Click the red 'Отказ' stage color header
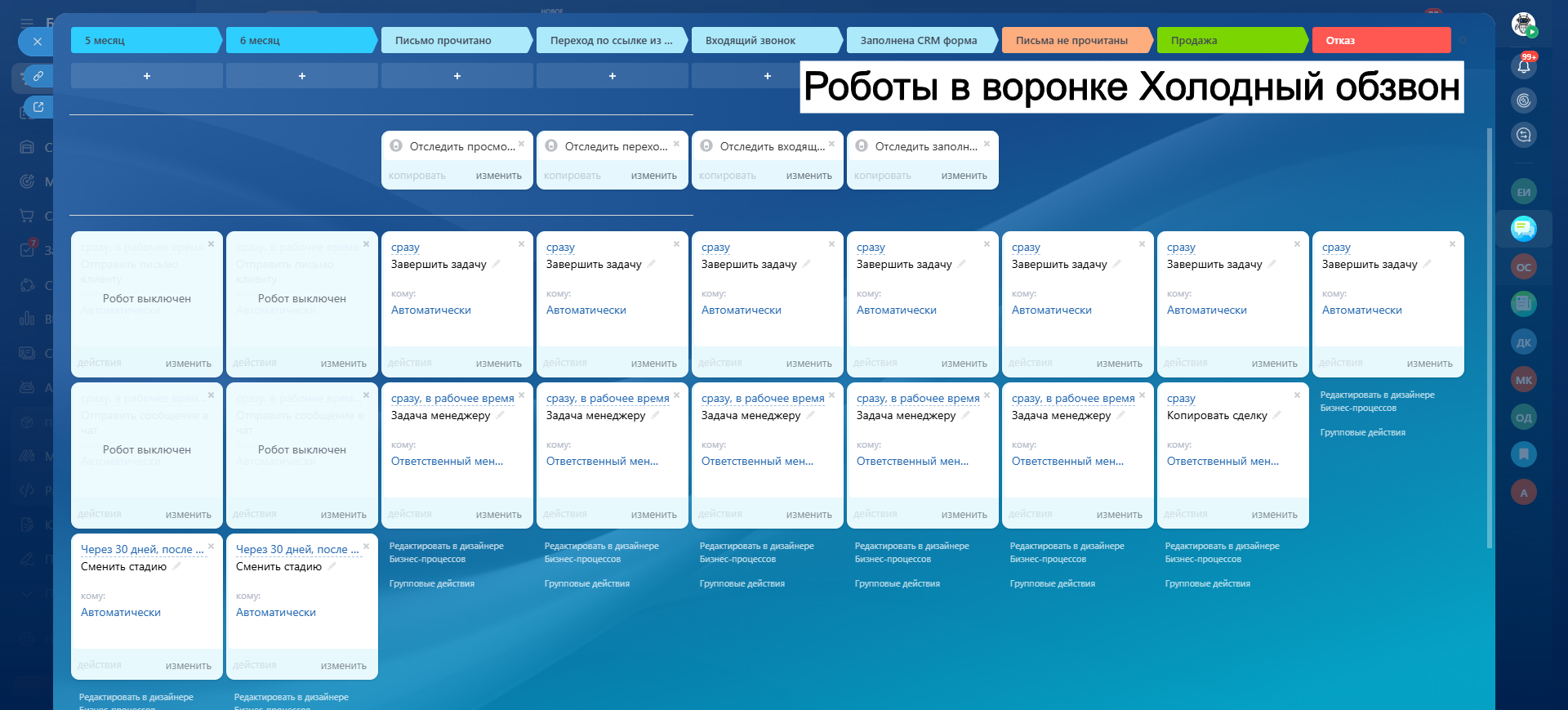This screenshot has height=710, width=1568. coord(1380,40)
